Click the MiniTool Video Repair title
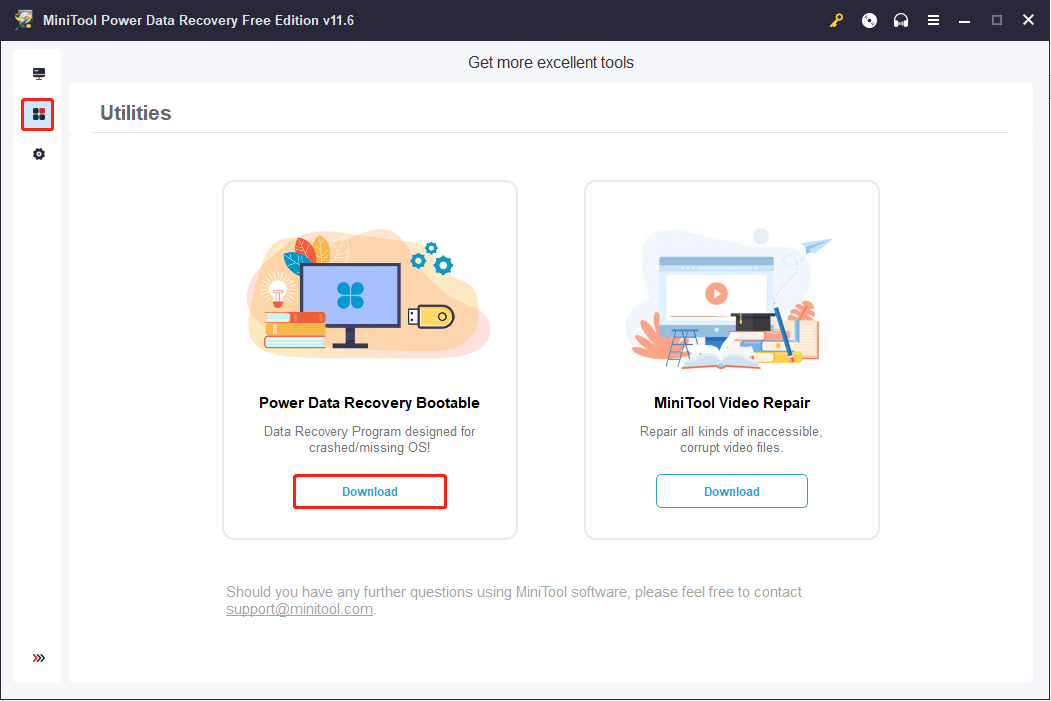This screenshot has height=701, width=1051. point(732,403)
